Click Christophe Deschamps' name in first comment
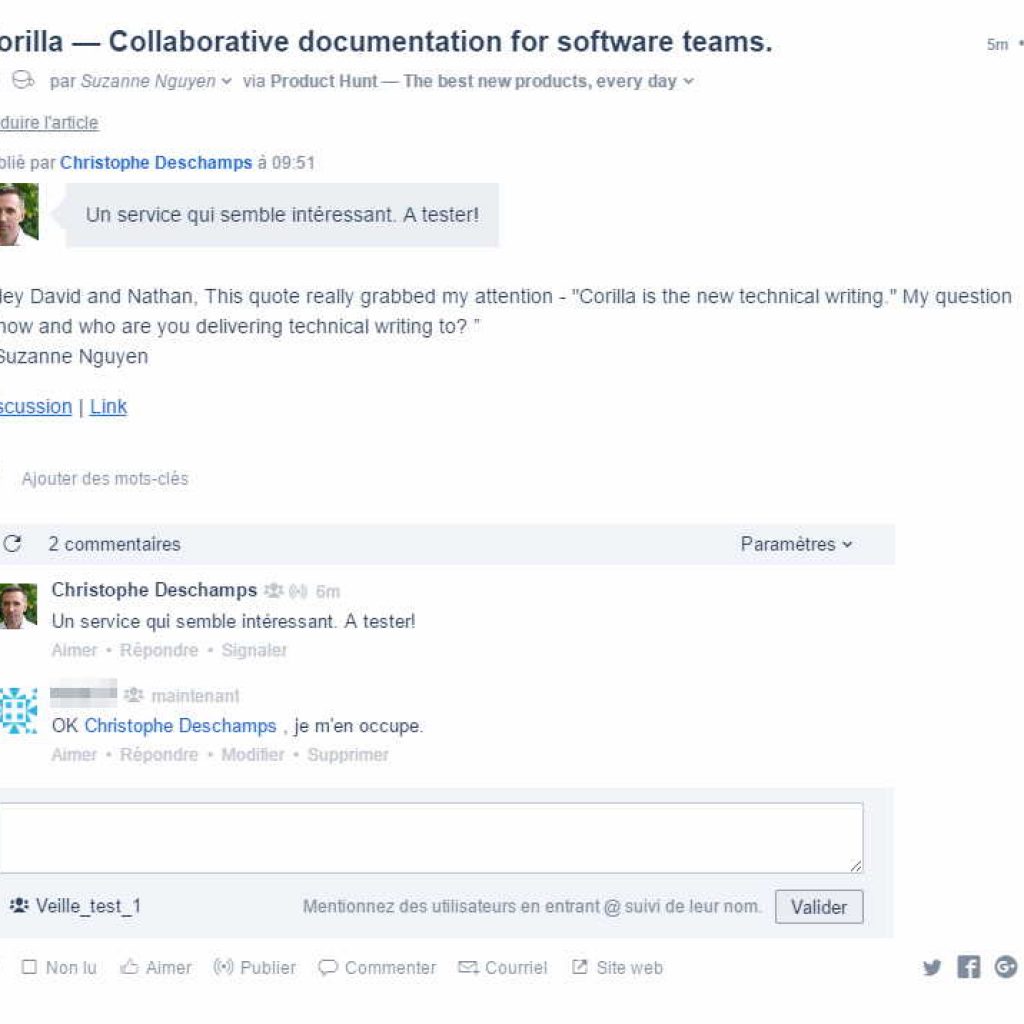Viewport: 1024px width, 1024px height. tap(154, 590)
